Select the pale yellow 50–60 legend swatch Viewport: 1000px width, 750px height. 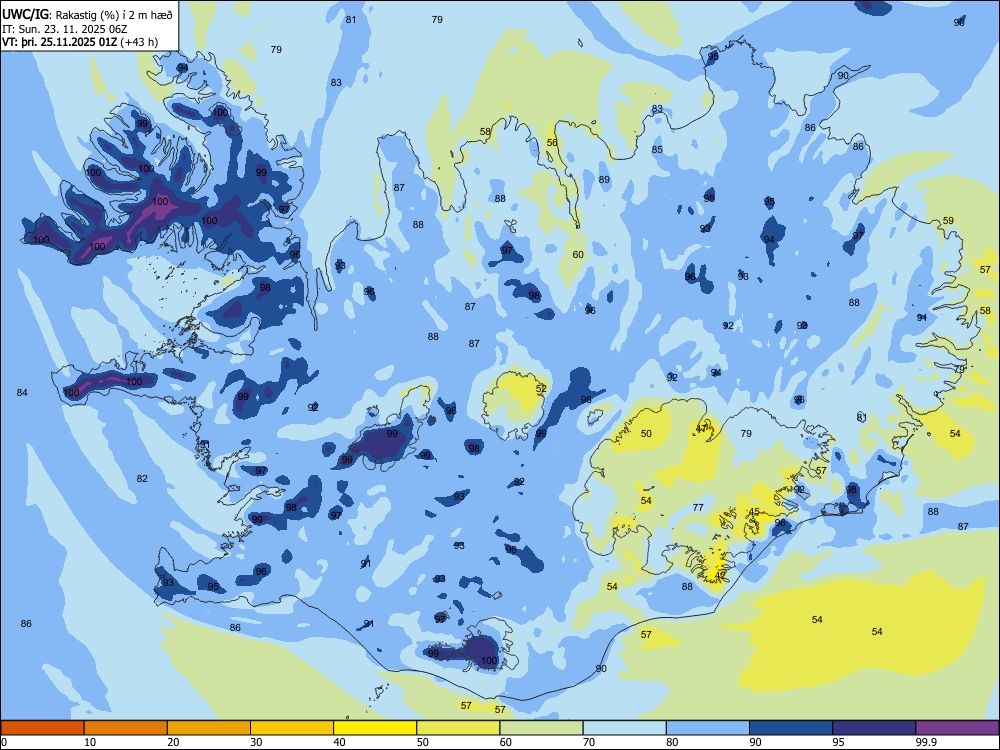click(458, 728)
